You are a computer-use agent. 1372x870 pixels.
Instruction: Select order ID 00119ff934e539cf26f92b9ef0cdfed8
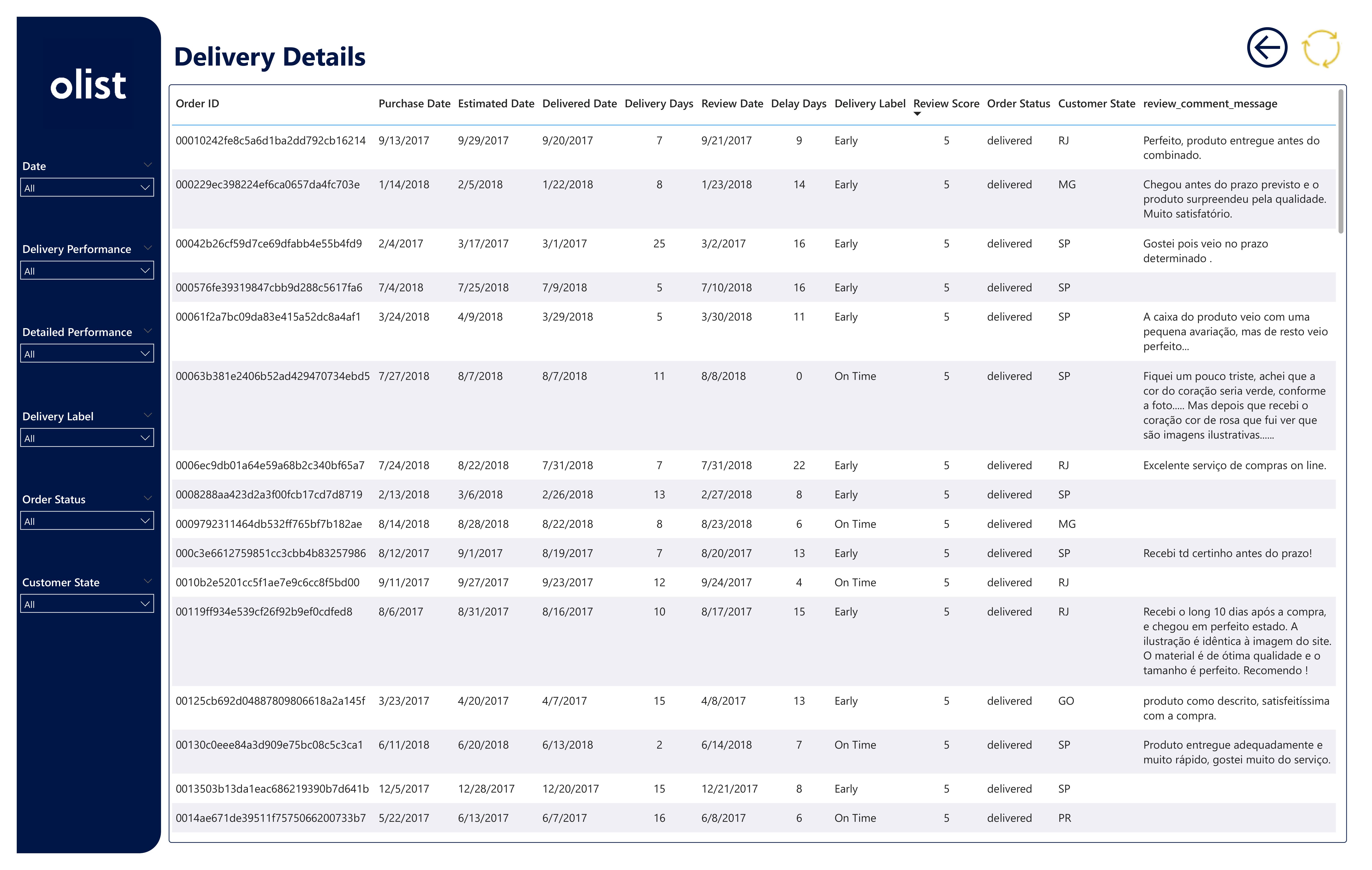pos(264,612)
